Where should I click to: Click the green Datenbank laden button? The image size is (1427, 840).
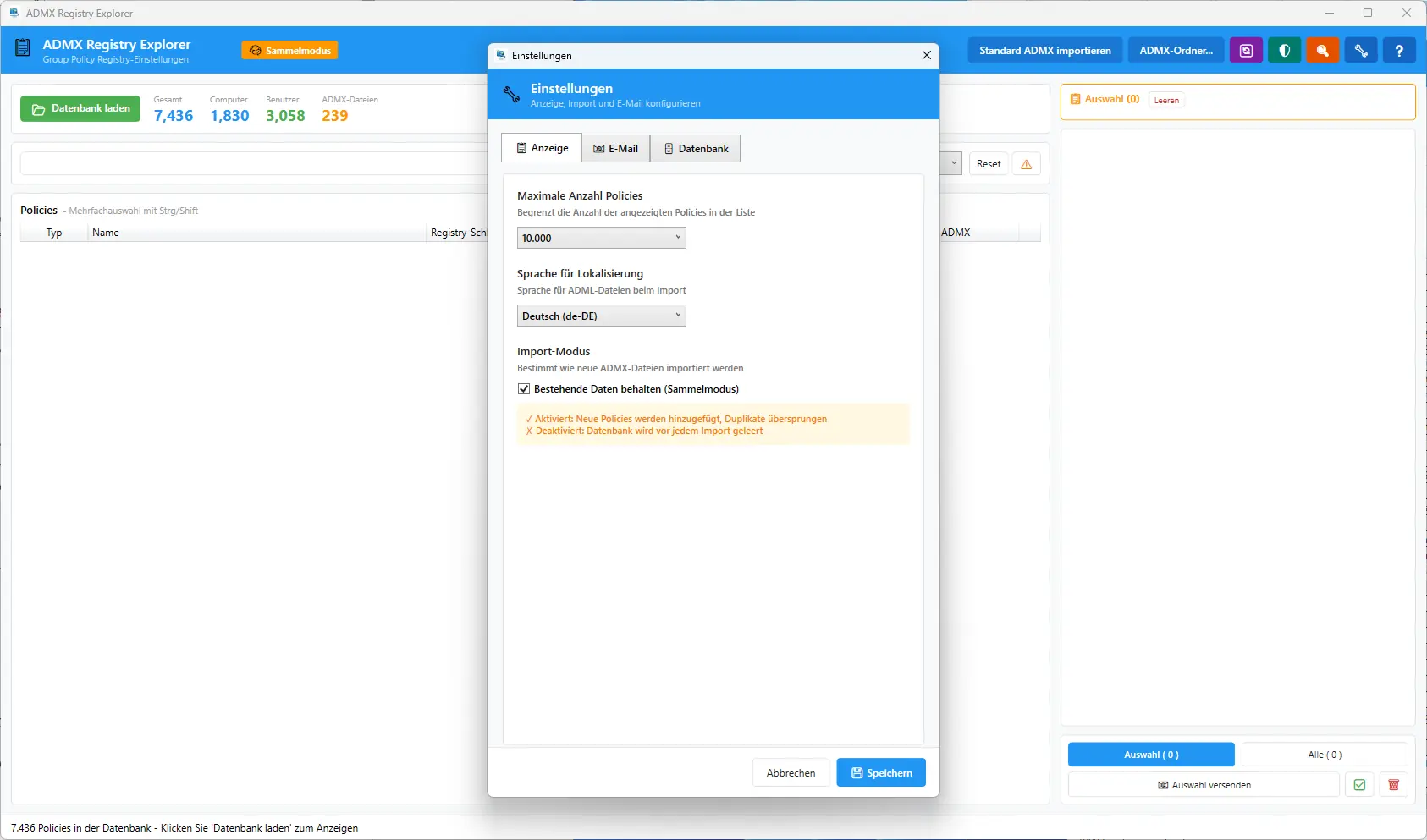pyautogui.click(x=80, y=109)
